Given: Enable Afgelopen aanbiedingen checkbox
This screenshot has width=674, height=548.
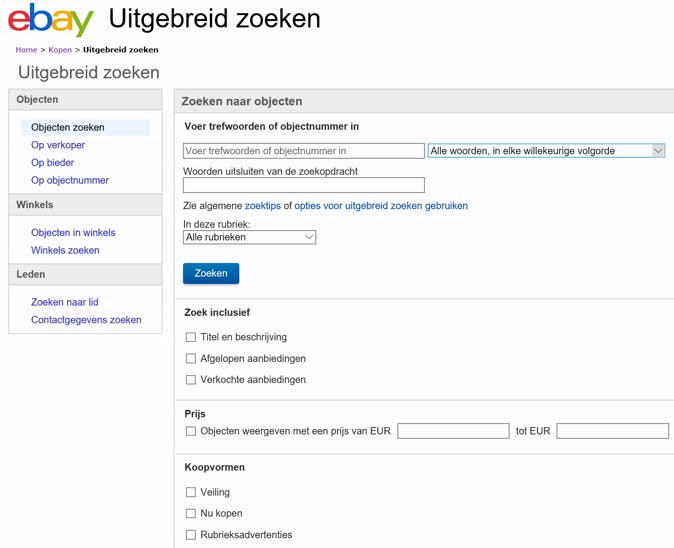Looking at the screenshot, I should [191, 359].
